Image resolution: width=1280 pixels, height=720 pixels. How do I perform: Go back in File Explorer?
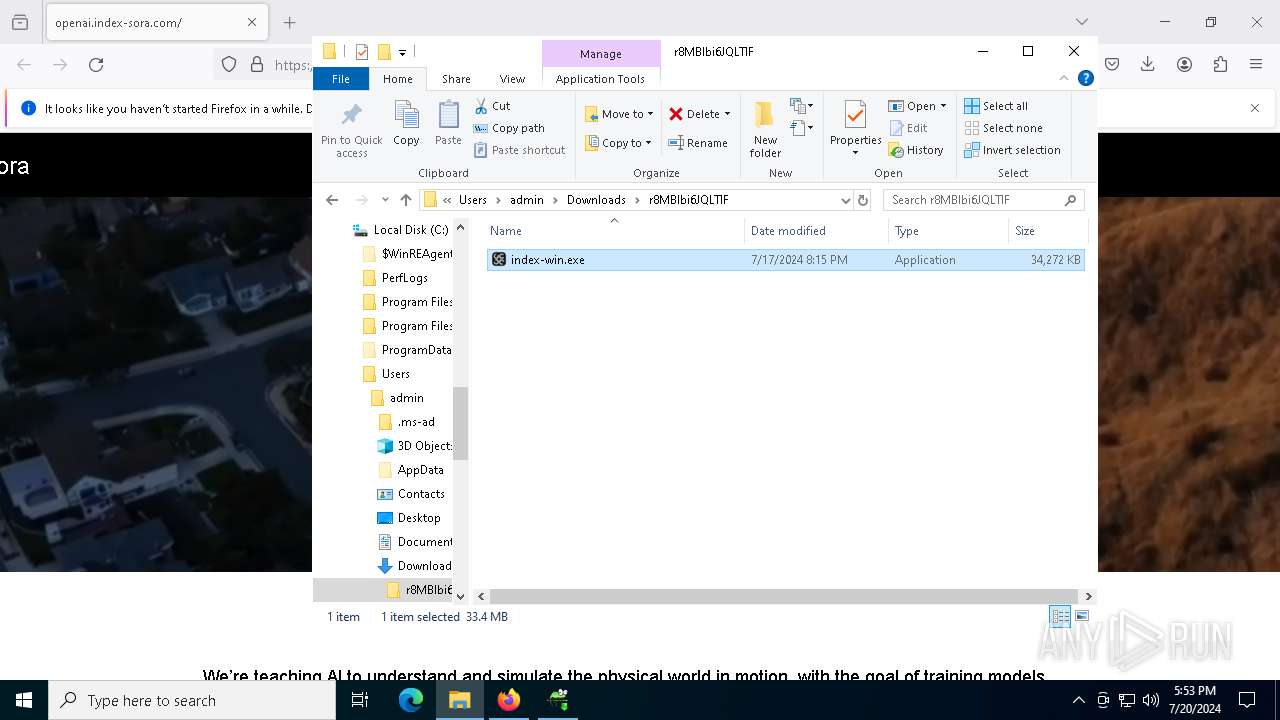coord(332,200)
